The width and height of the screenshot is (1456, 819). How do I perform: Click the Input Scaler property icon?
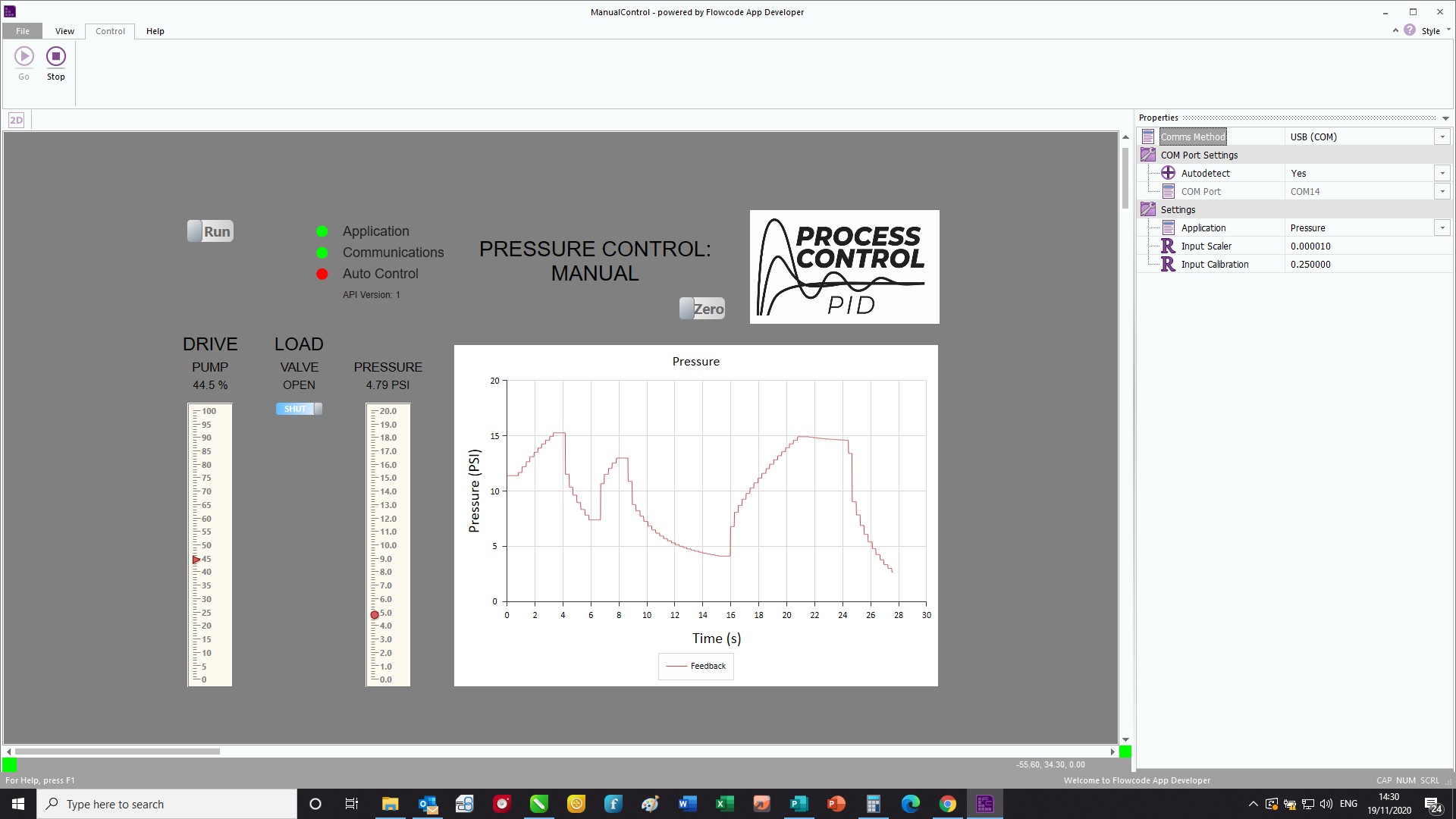coord(1168,246)
